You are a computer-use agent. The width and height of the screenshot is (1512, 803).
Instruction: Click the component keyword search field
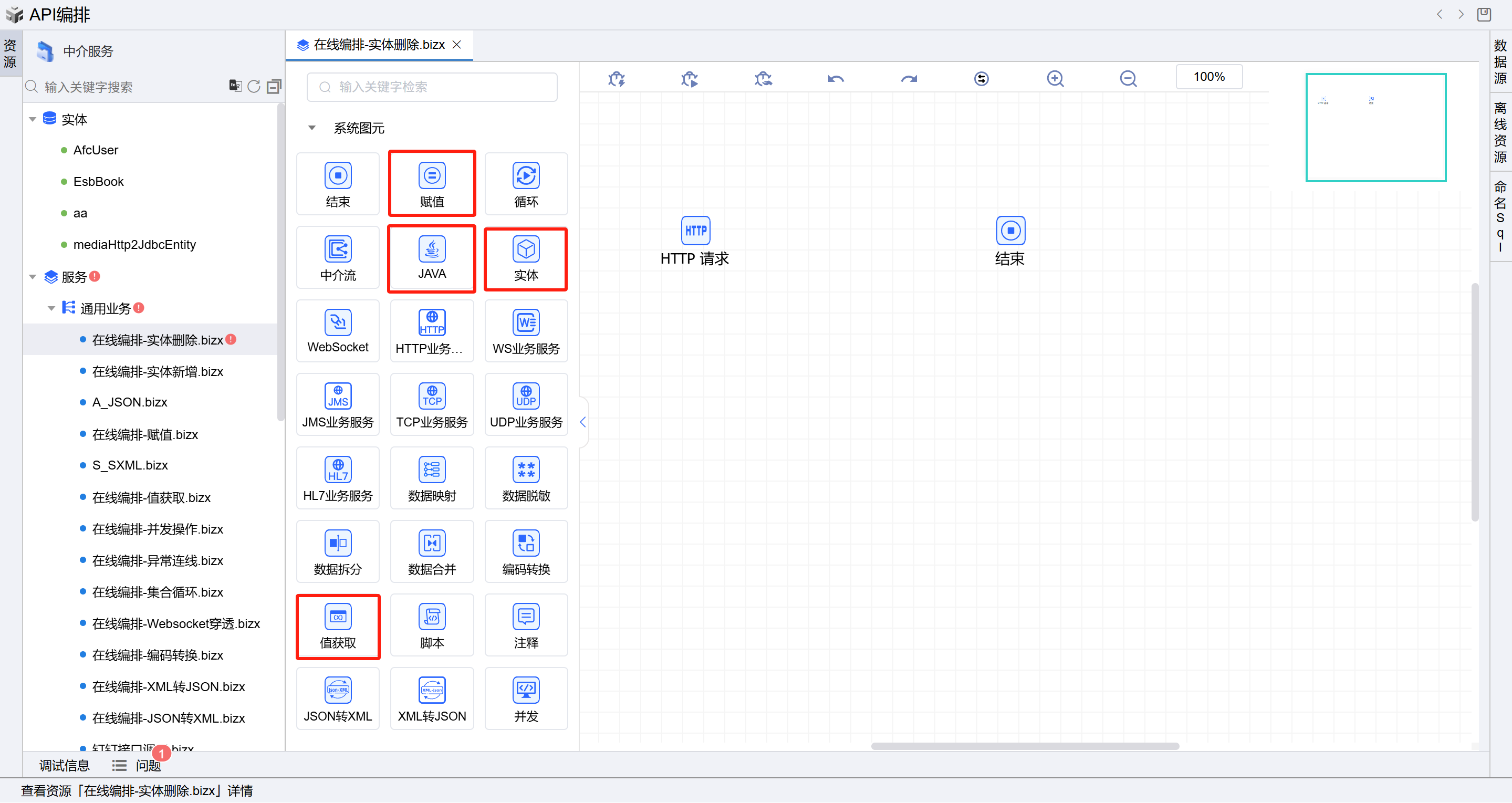(431, 87)
